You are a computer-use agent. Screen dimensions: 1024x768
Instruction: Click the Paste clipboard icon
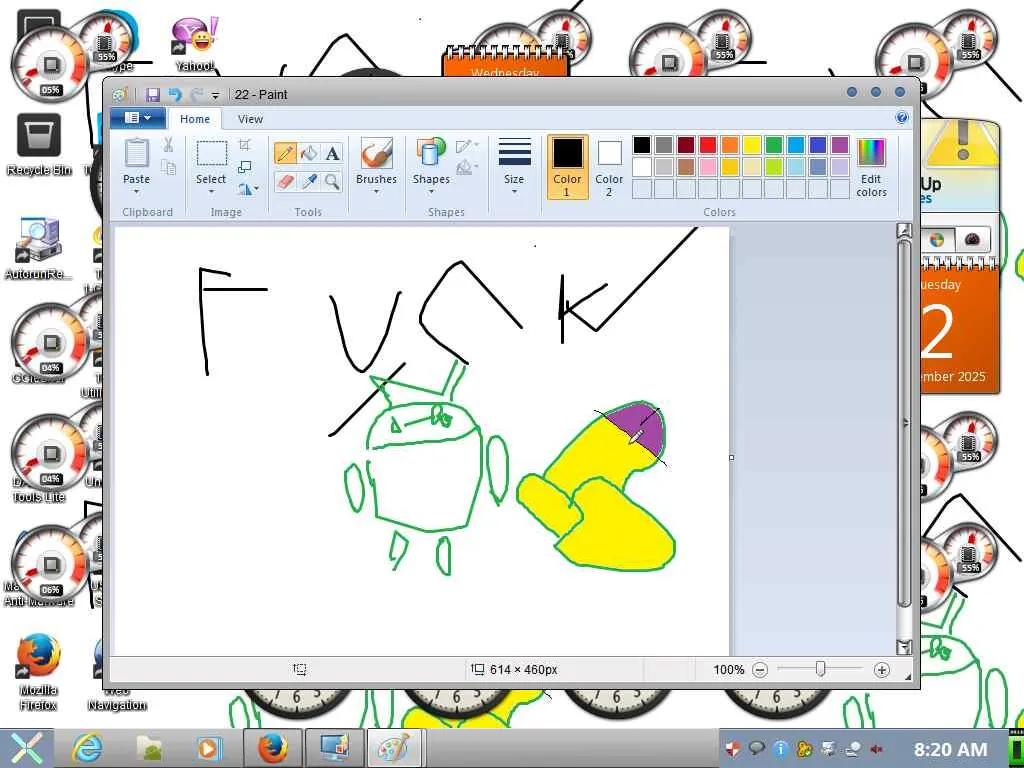pos(136,153)
